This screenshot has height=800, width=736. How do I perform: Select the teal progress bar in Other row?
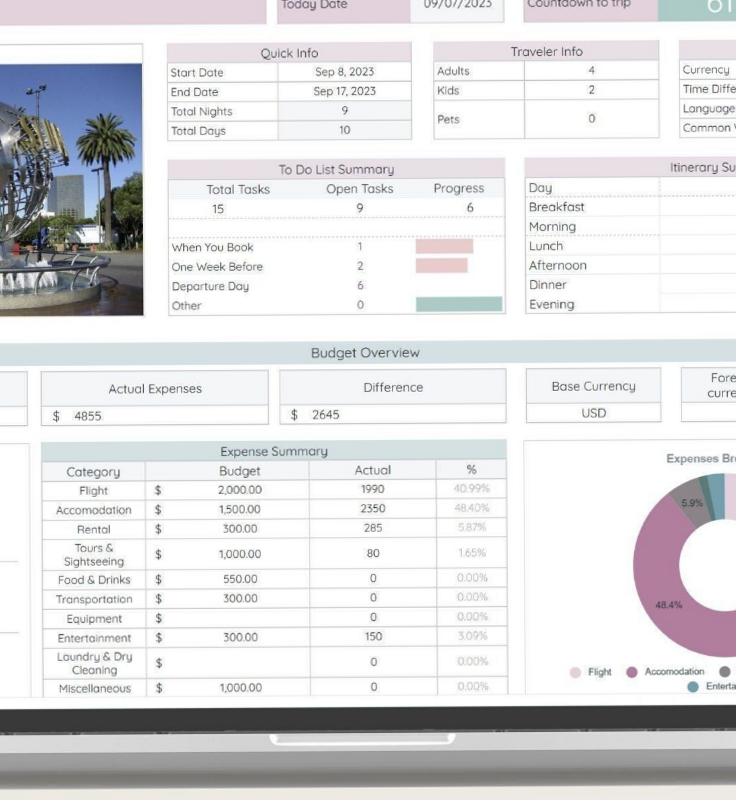[x=459, y=304]
